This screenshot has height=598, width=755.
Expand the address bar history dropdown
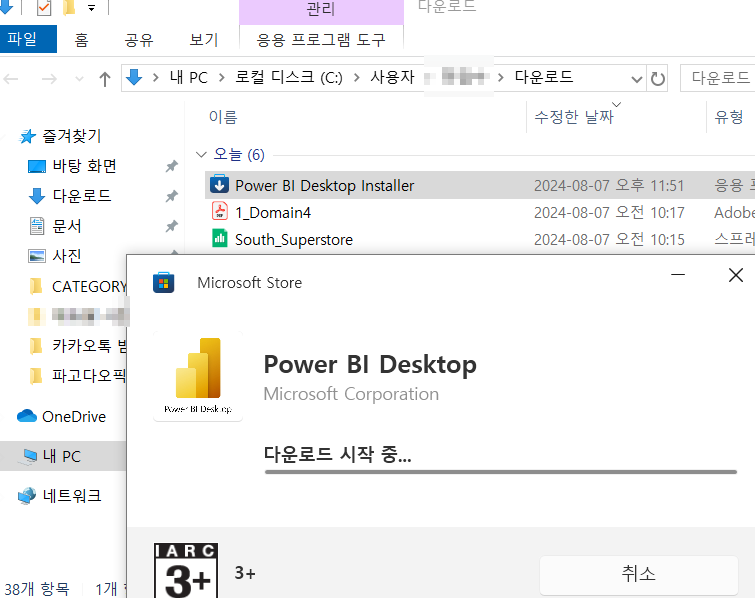pyautogui.click(x=637, y=79)
